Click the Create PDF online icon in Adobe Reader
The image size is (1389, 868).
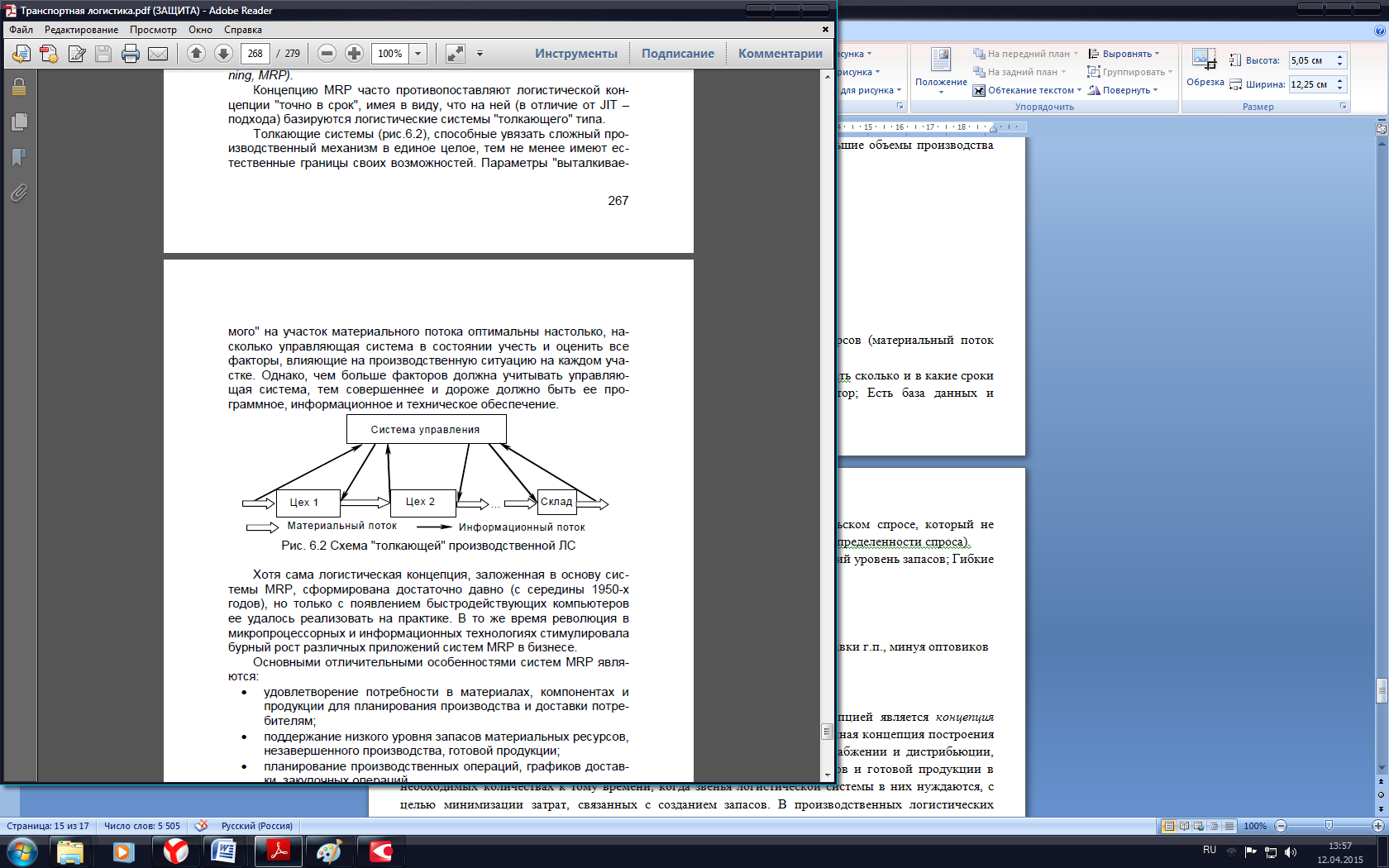[x=21, y=54]
